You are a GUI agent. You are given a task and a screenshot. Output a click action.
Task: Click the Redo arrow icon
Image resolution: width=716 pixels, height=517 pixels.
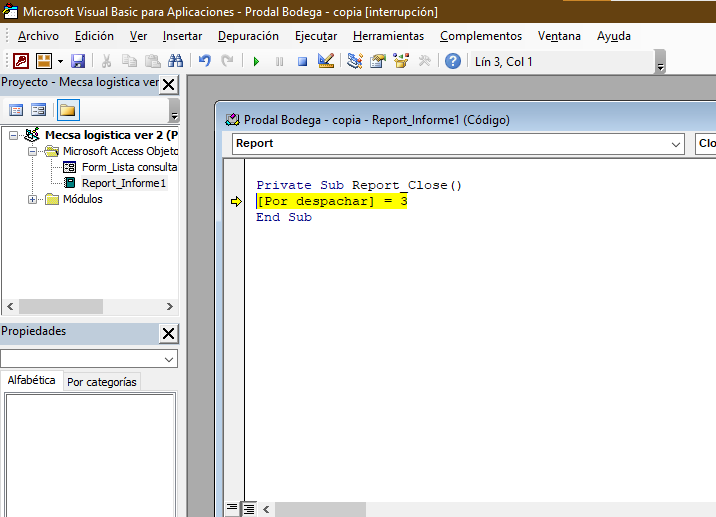click(227, 61)
